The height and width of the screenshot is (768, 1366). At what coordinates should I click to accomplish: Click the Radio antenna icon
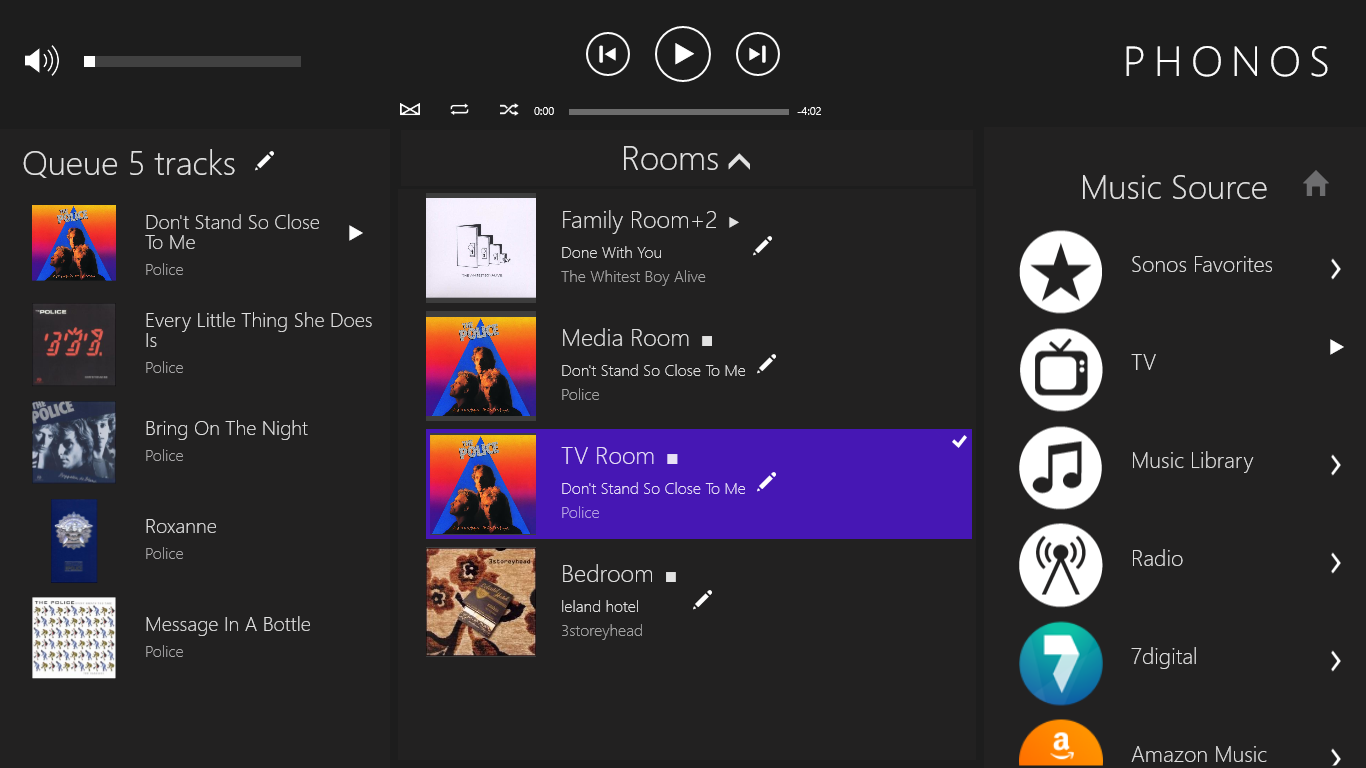[x=1061, y=566]
